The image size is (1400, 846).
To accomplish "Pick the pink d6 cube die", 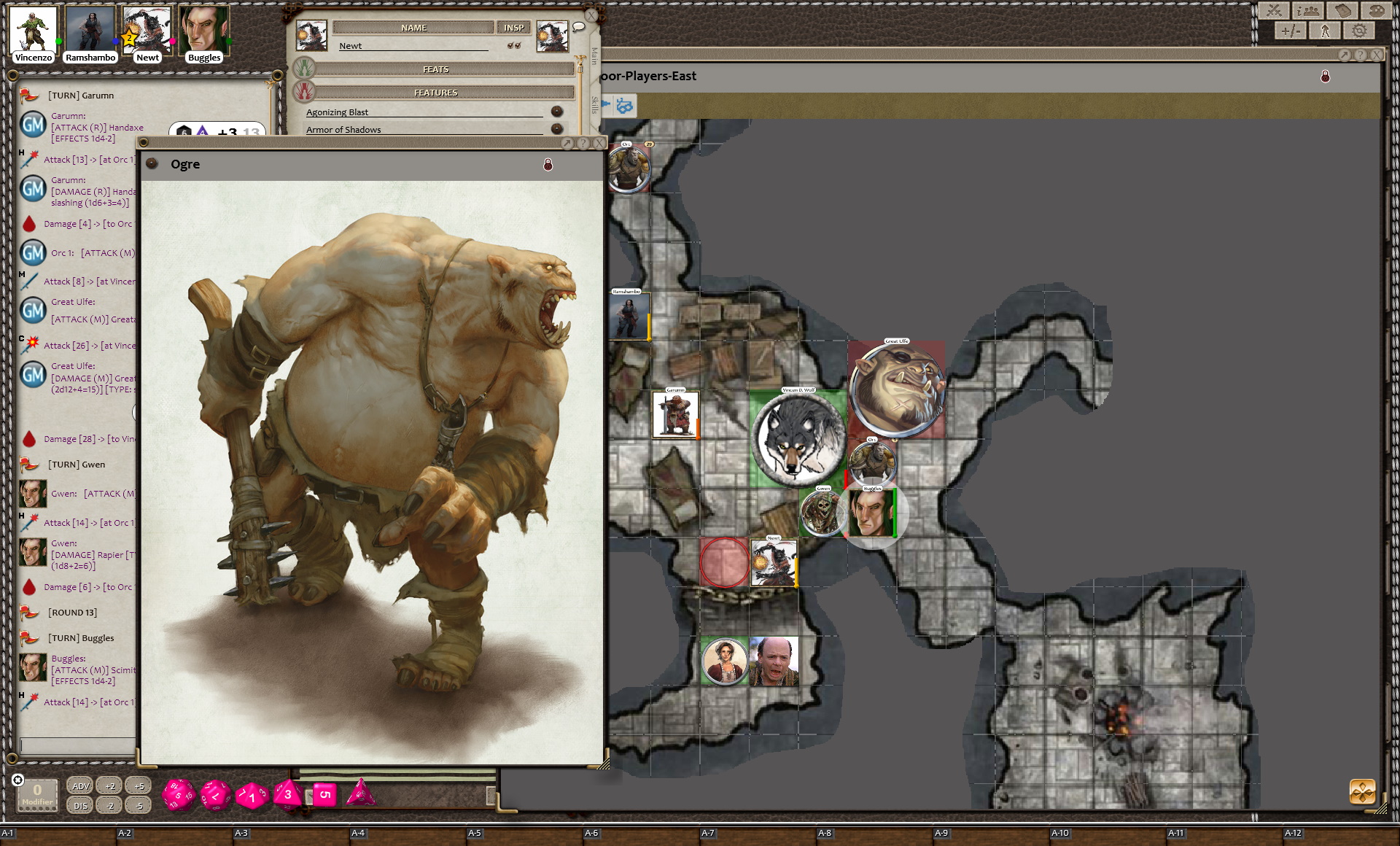I will tap(324, 794).
